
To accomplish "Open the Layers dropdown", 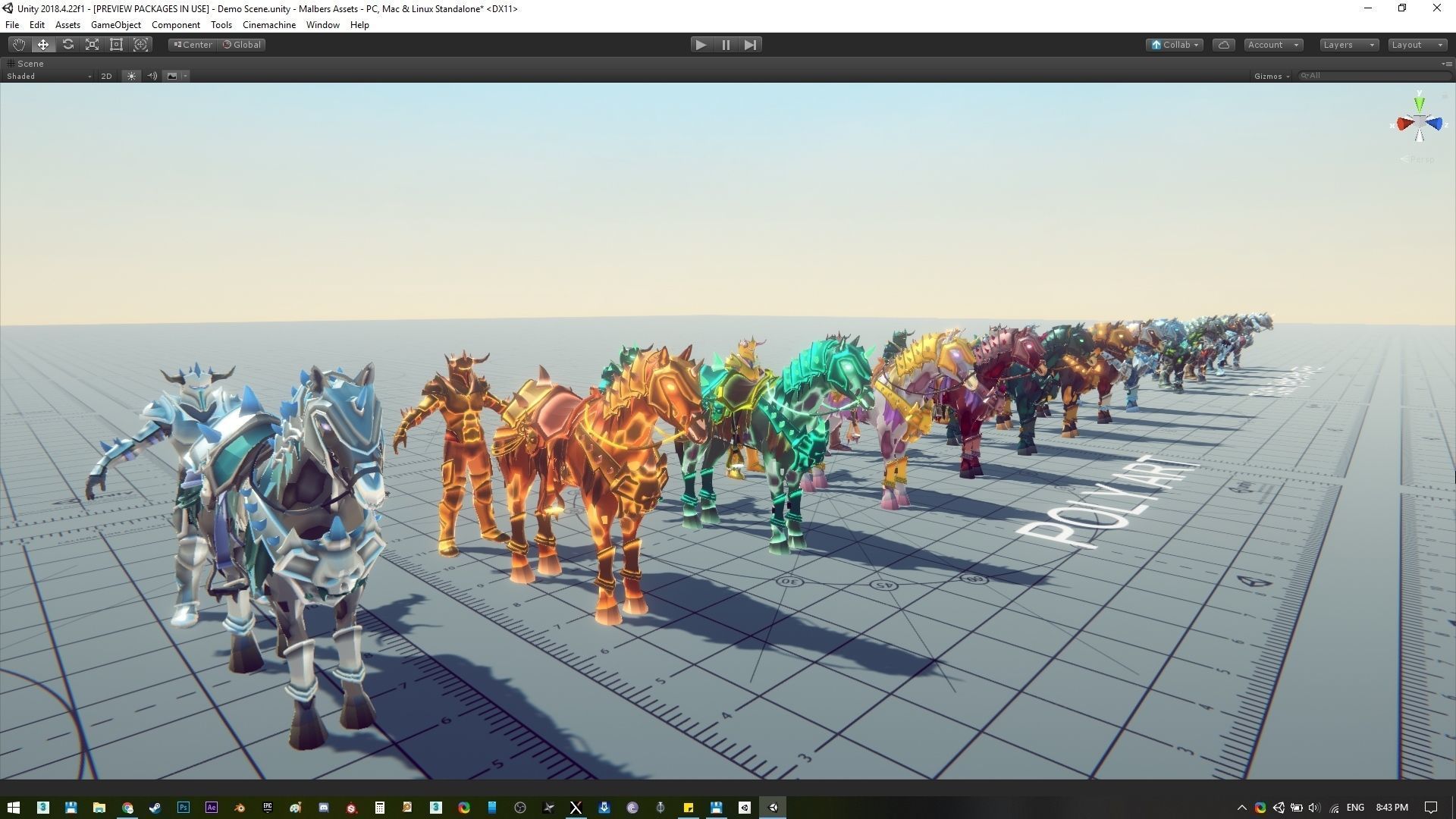I will (1348, 45).
